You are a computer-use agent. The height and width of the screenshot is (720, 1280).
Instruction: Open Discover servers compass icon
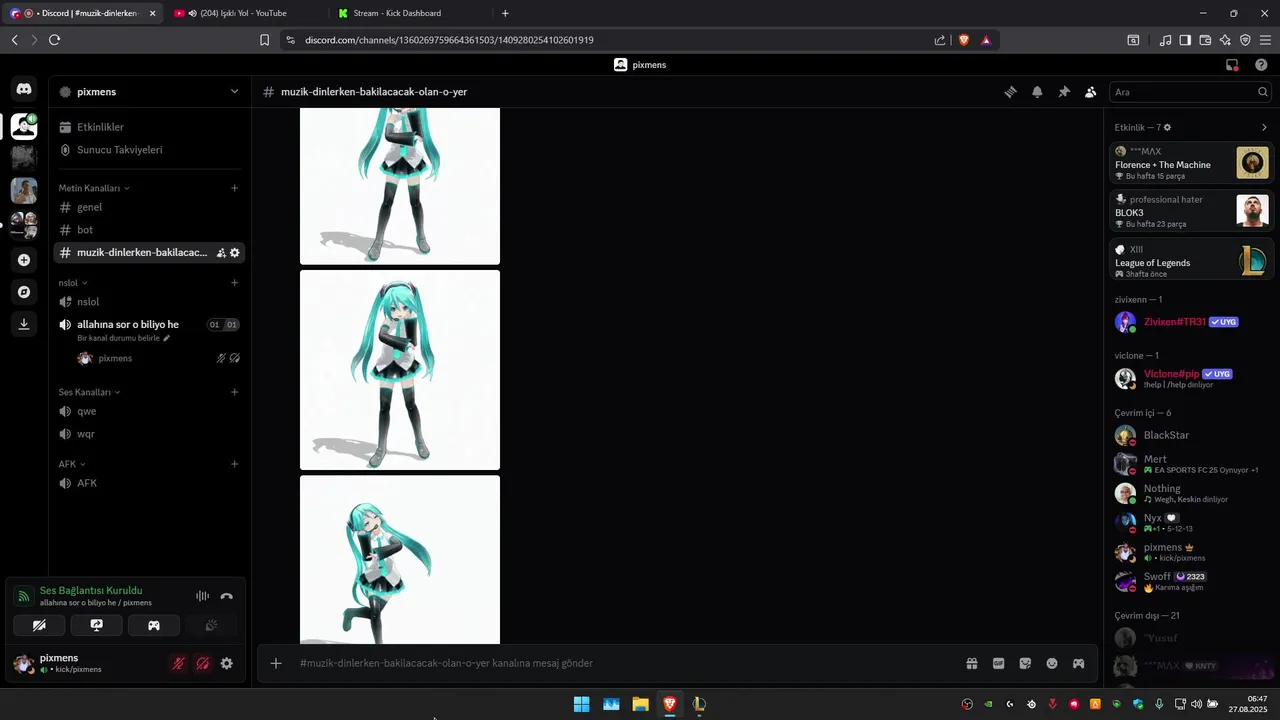pos(24,292)
